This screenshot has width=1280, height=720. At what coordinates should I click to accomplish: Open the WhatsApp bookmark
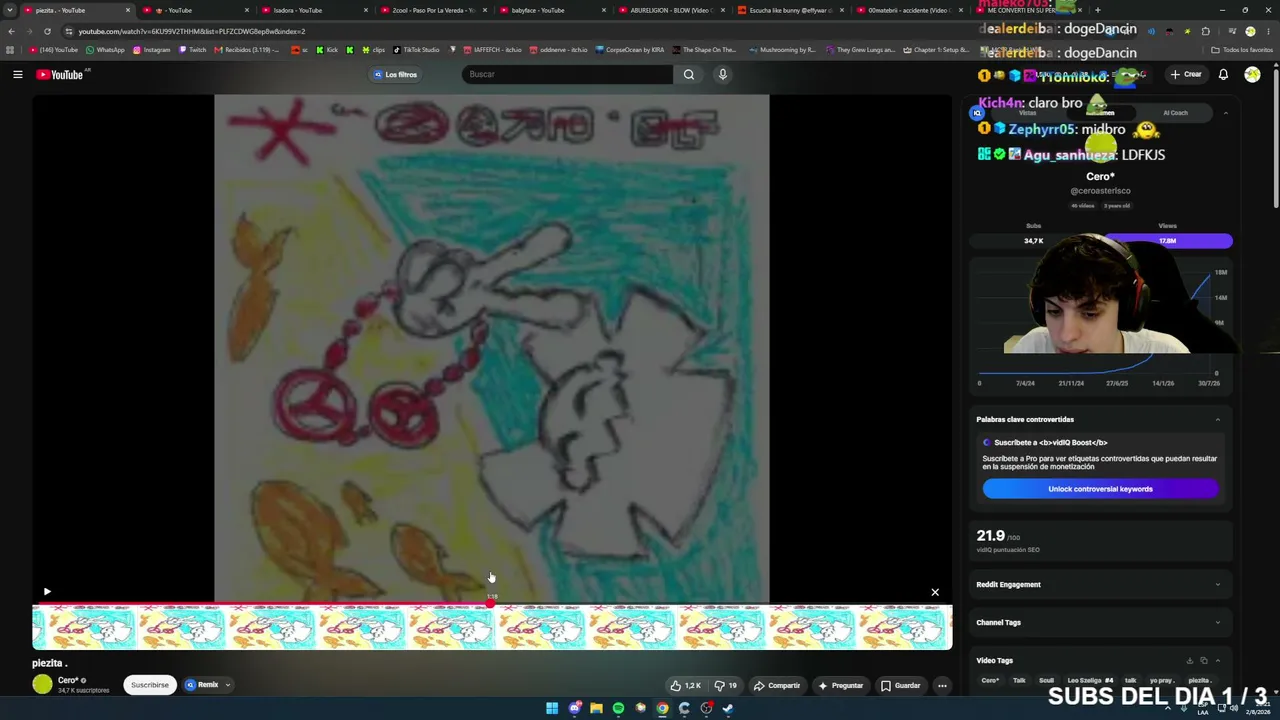point(105,50)
